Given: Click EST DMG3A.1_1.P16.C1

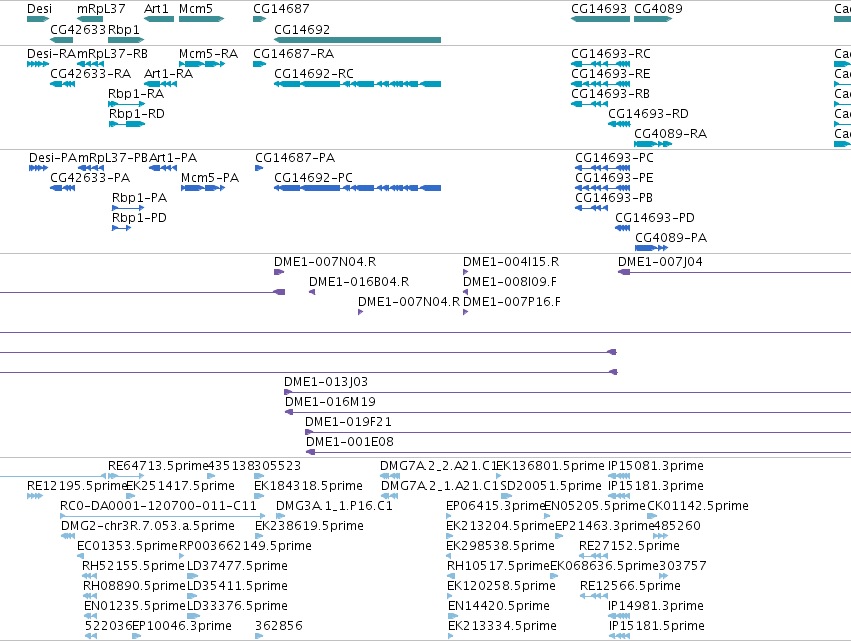Looking at the screenshot, I should pyautogui.click(x=281, y=516).
